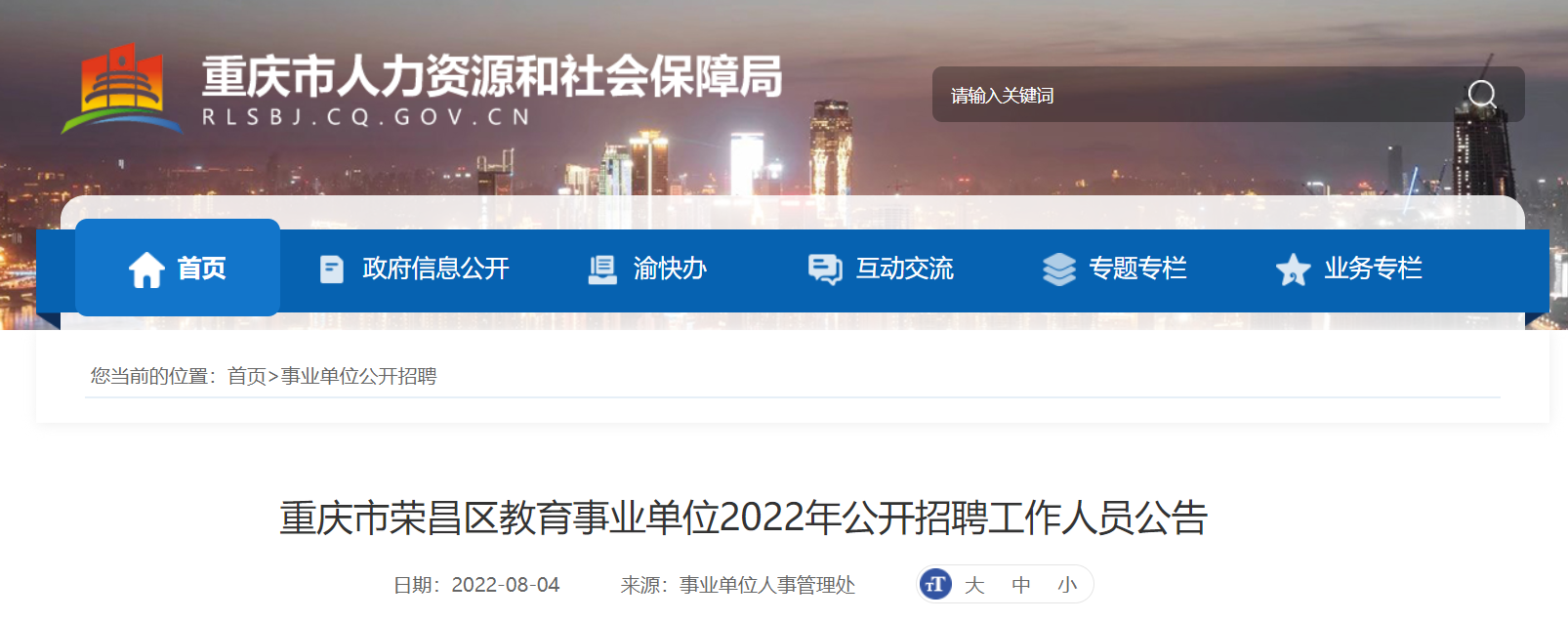Set font size to 小
This screenshot has height=622, width=1568.
[1067, 585]
